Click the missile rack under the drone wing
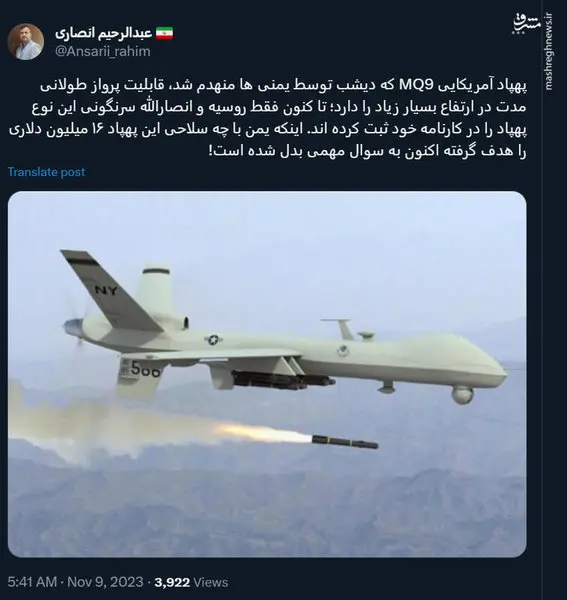The image size is (567, 600). coord(283,380)
